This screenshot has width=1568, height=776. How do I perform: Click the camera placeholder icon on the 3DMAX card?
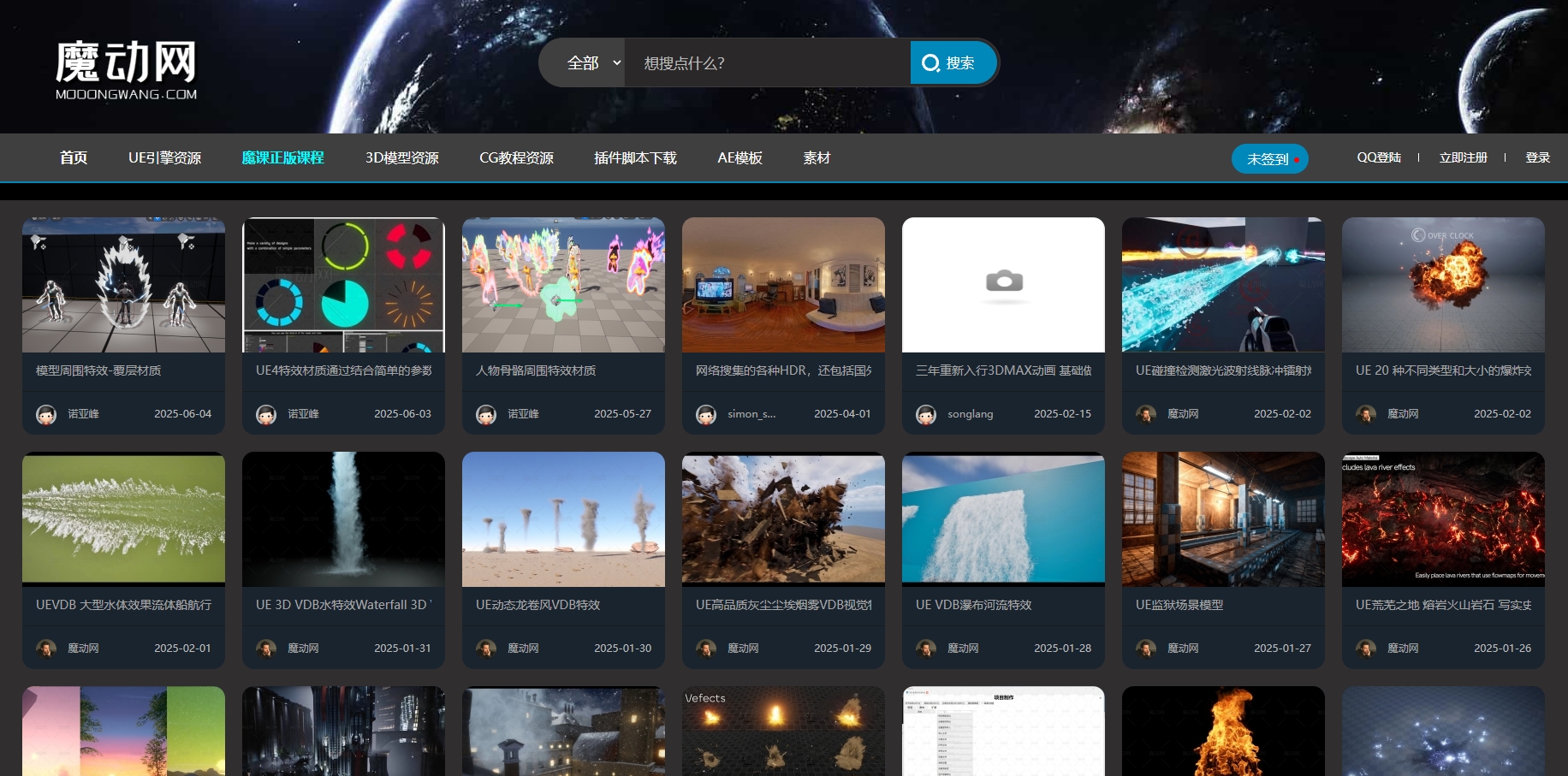click(x=1002, y=281)
